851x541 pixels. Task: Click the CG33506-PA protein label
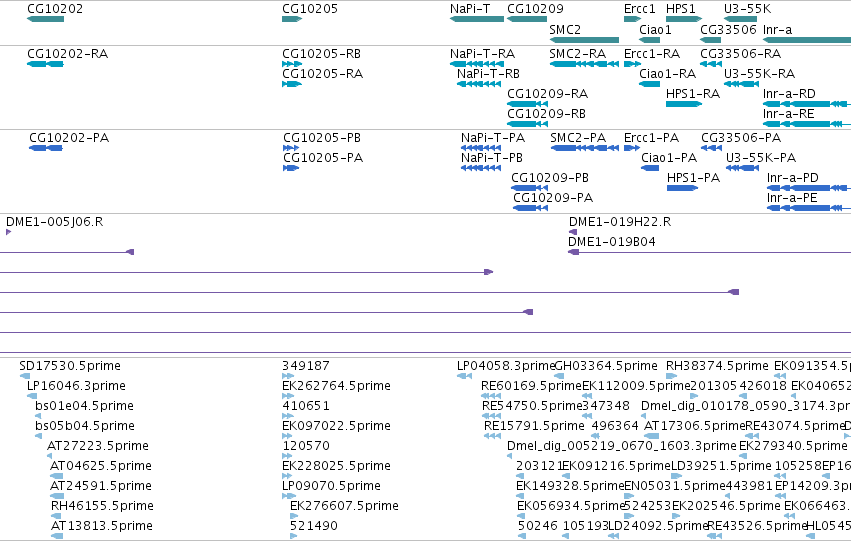click(741, 138)
